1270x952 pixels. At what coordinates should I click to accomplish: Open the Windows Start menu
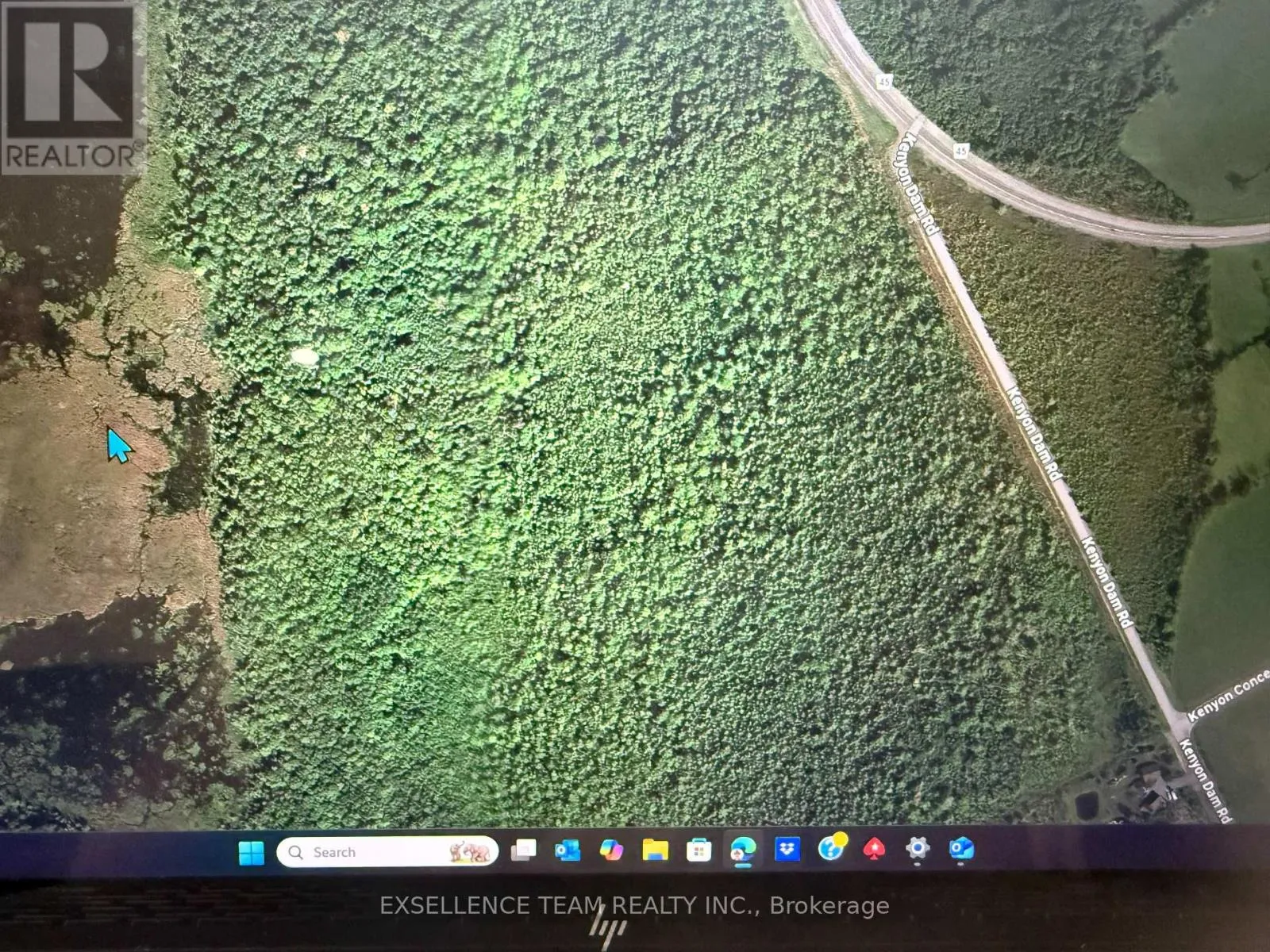[x=252, y=853]
